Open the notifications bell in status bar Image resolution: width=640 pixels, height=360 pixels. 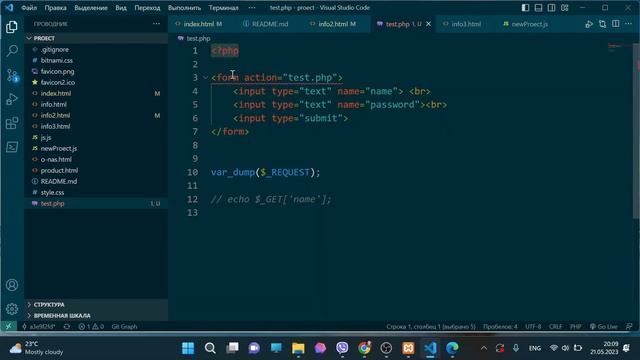[629, 327]
